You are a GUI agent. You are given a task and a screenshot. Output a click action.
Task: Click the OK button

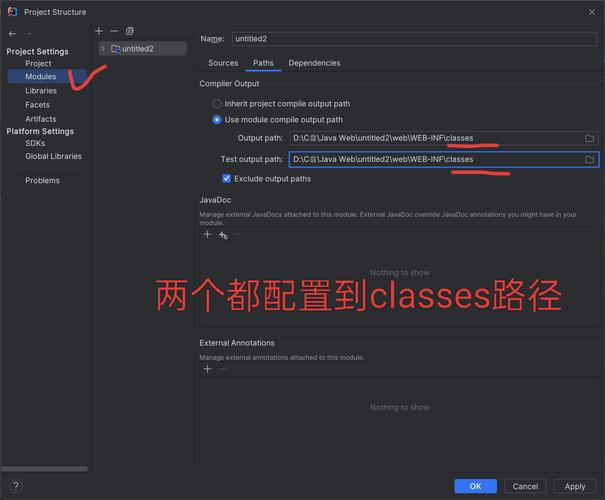tap(475, 486)
